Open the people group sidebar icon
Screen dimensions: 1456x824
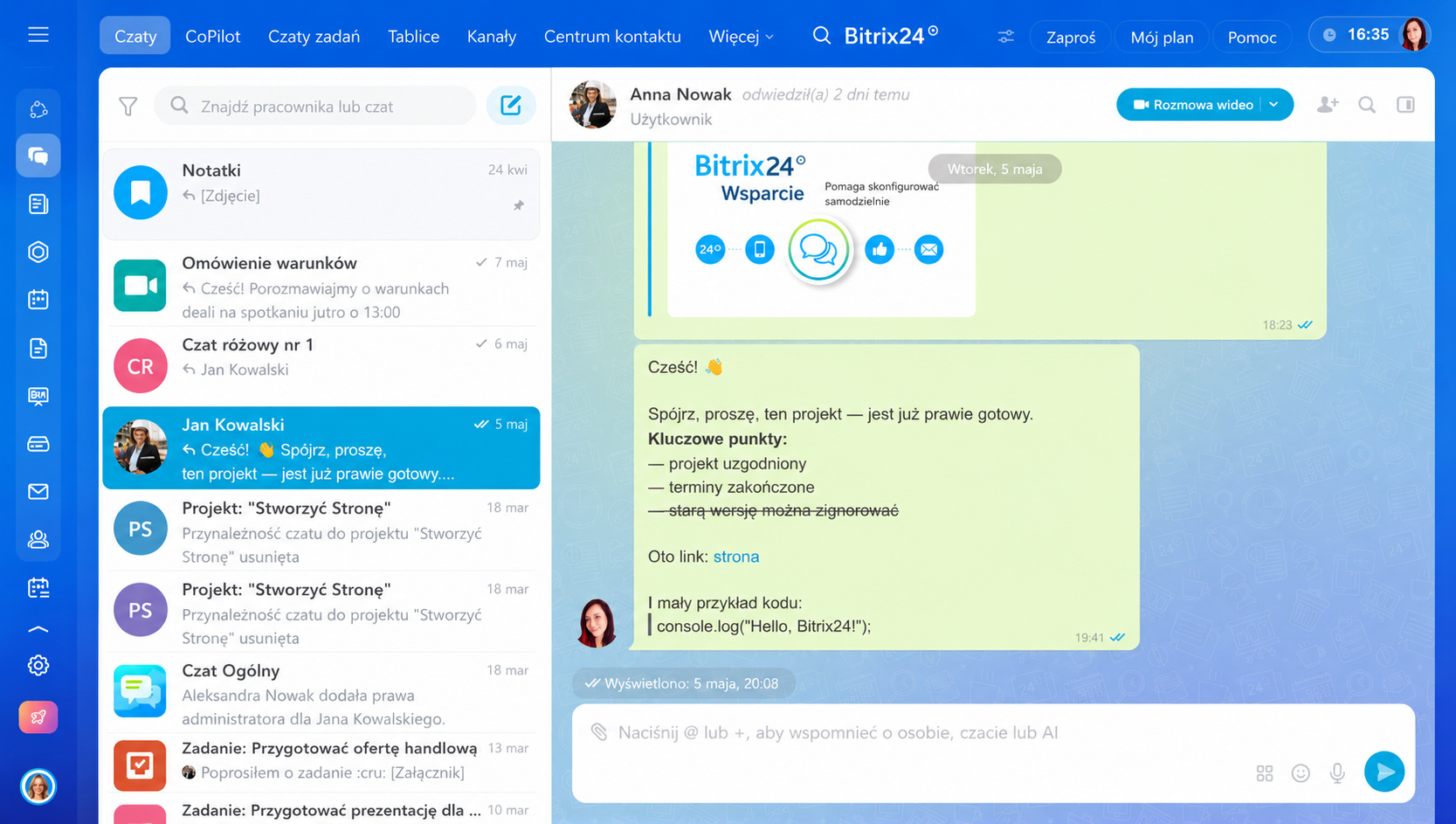(38, 540)
